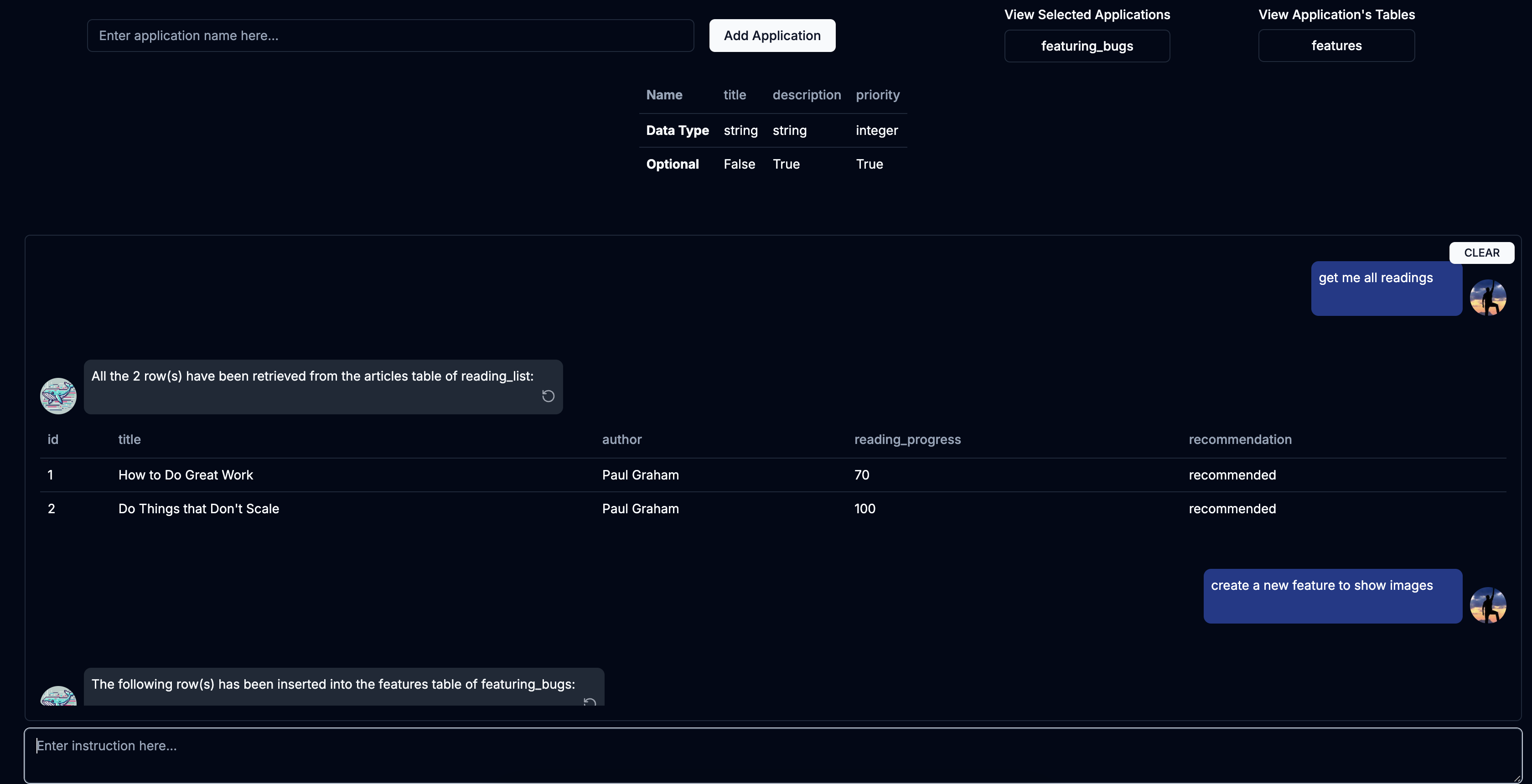Click the retry icon on the features insert message
This screenshot has width=1532, height=784.
tap(590, 702)
